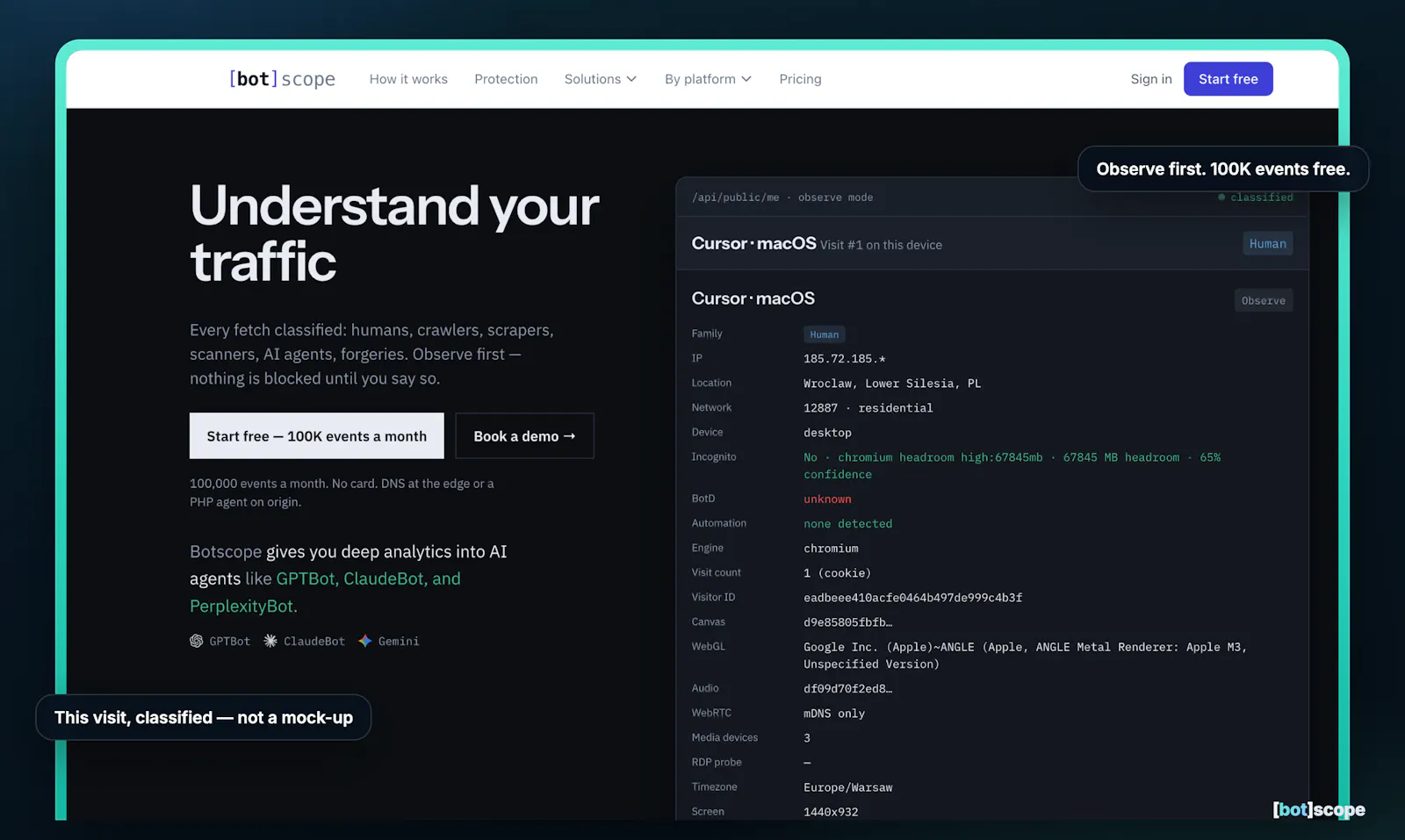Image resolution: width=1405 pixels, height=840 pixels.
Task: Click the IP value 185.72.185.*
Action: (x=844, y=359)
